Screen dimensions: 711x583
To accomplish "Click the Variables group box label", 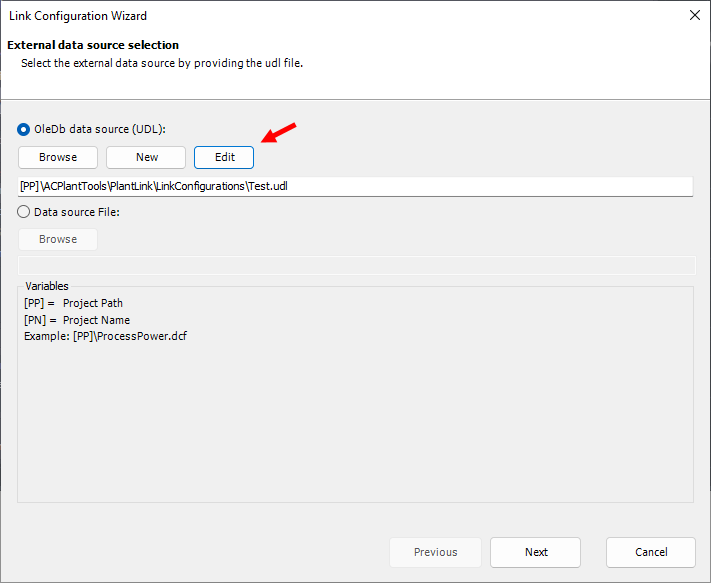I will click(47, 286).
